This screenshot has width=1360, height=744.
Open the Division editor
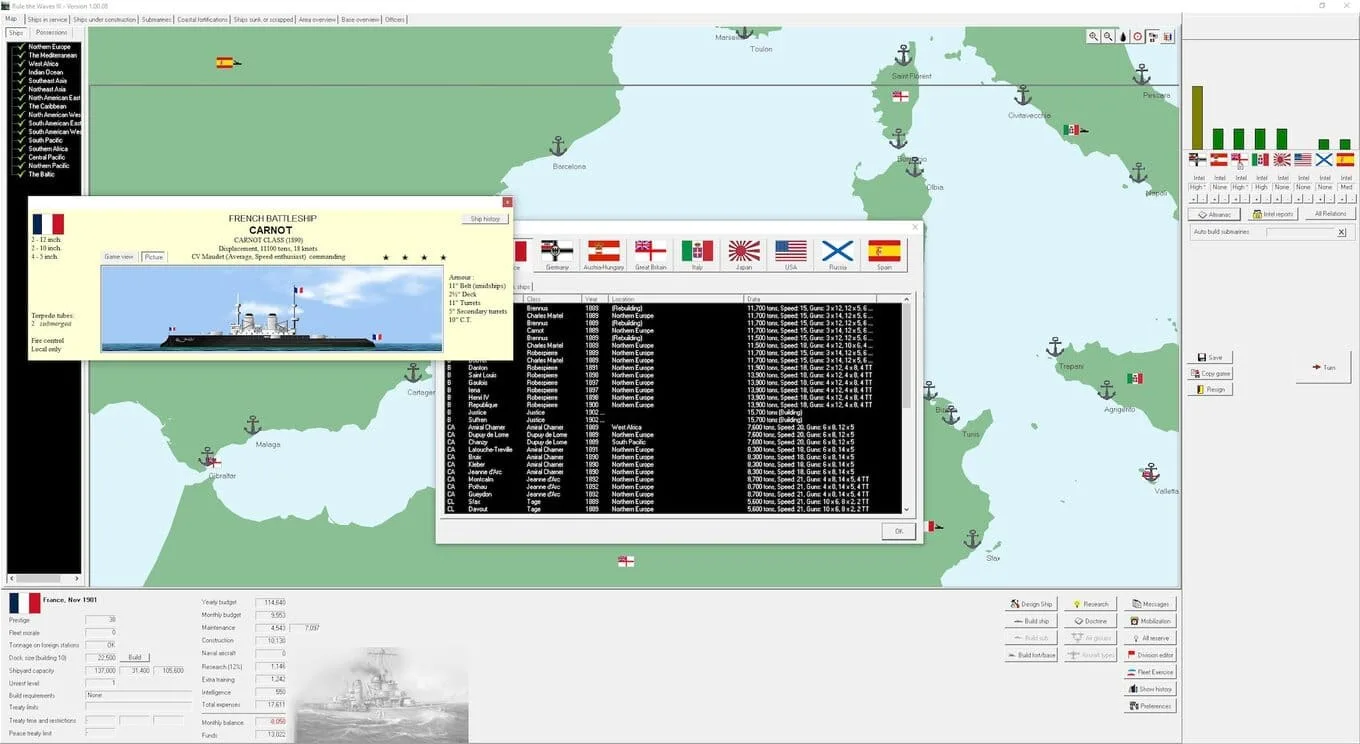pos(1150,655)
